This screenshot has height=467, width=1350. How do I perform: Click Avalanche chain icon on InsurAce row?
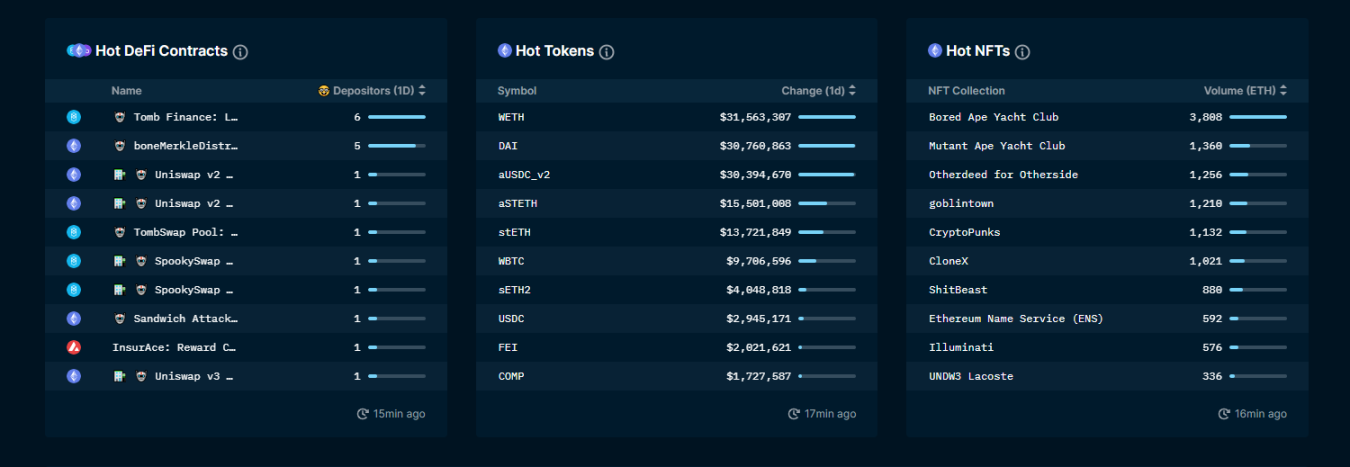73,348
